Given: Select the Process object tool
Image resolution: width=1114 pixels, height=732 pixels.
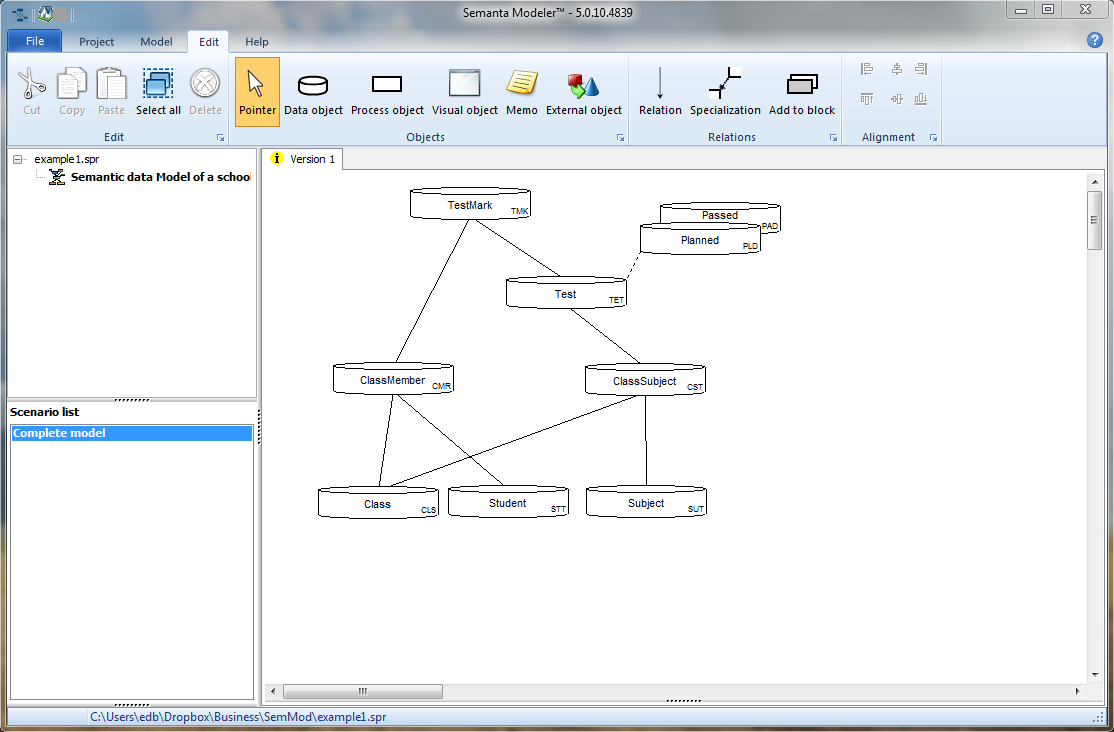Looking at the screenshot, I should (x=387, y=92).
